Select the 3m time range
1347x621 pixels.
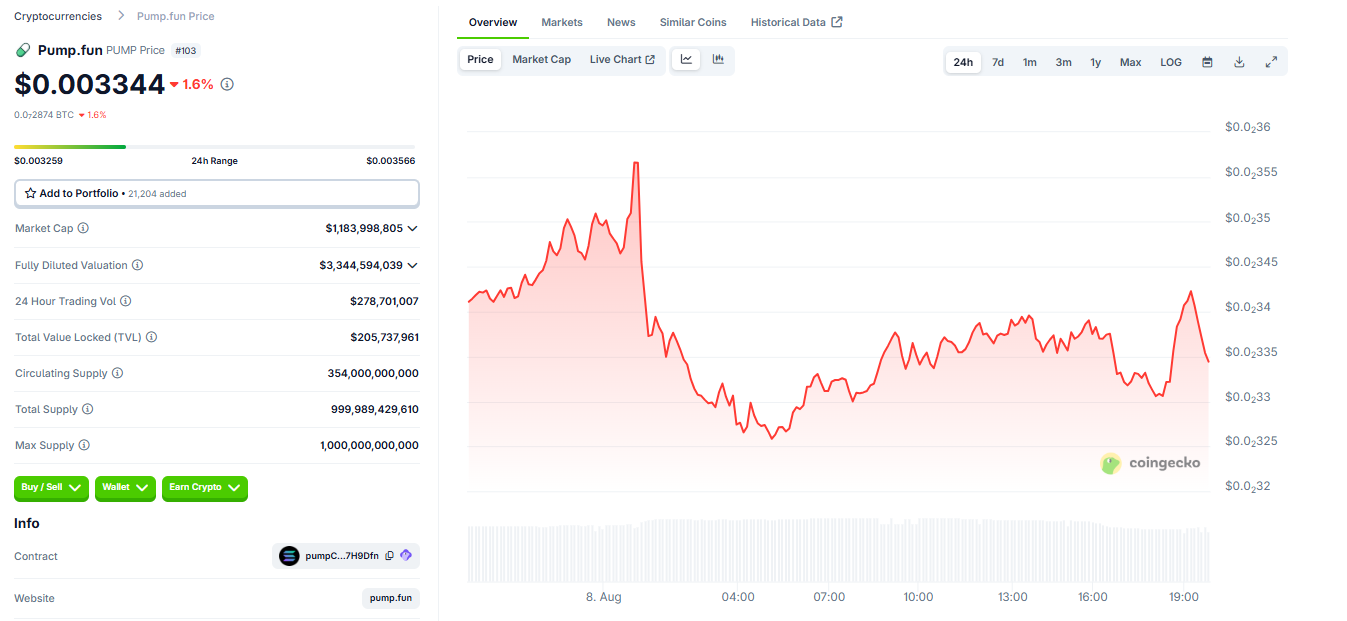(1064, 62)
